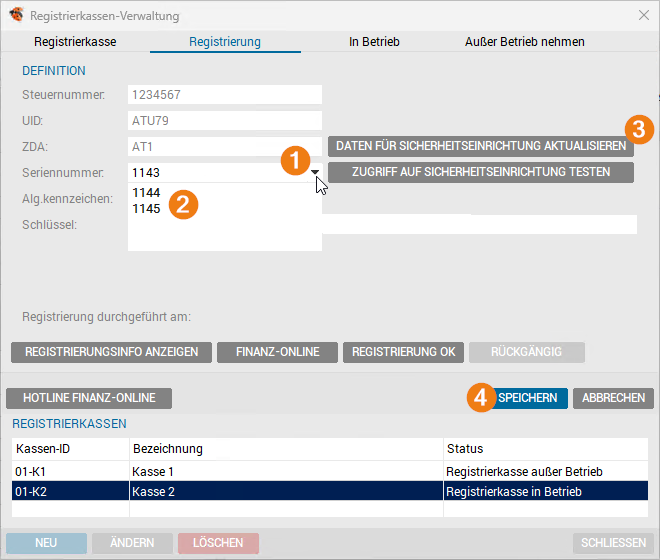Click into the Steuernummer field
The image size is (660, 560).
coord(225,96)
